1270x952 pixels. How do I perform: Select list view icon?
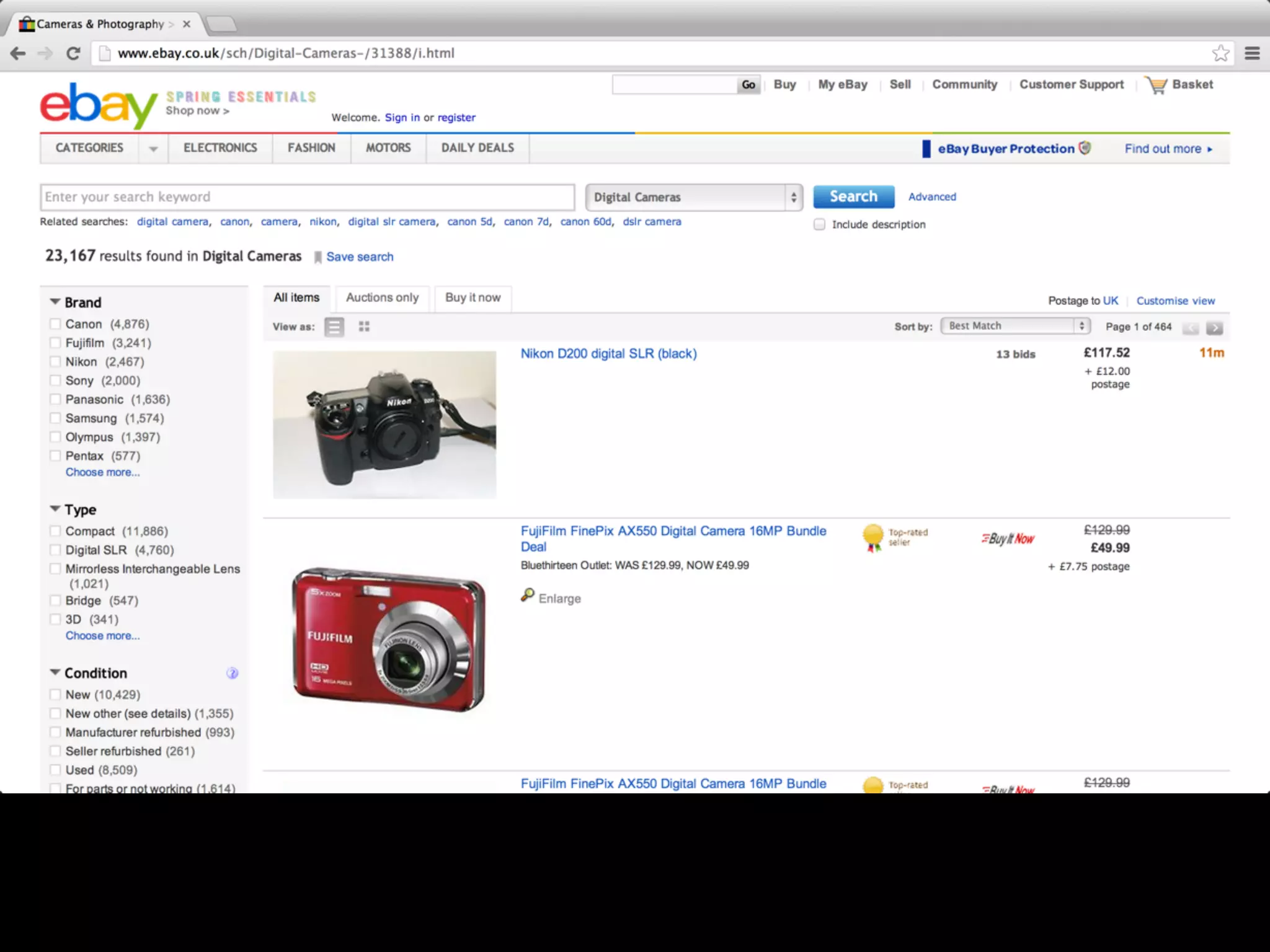(334, 327)
